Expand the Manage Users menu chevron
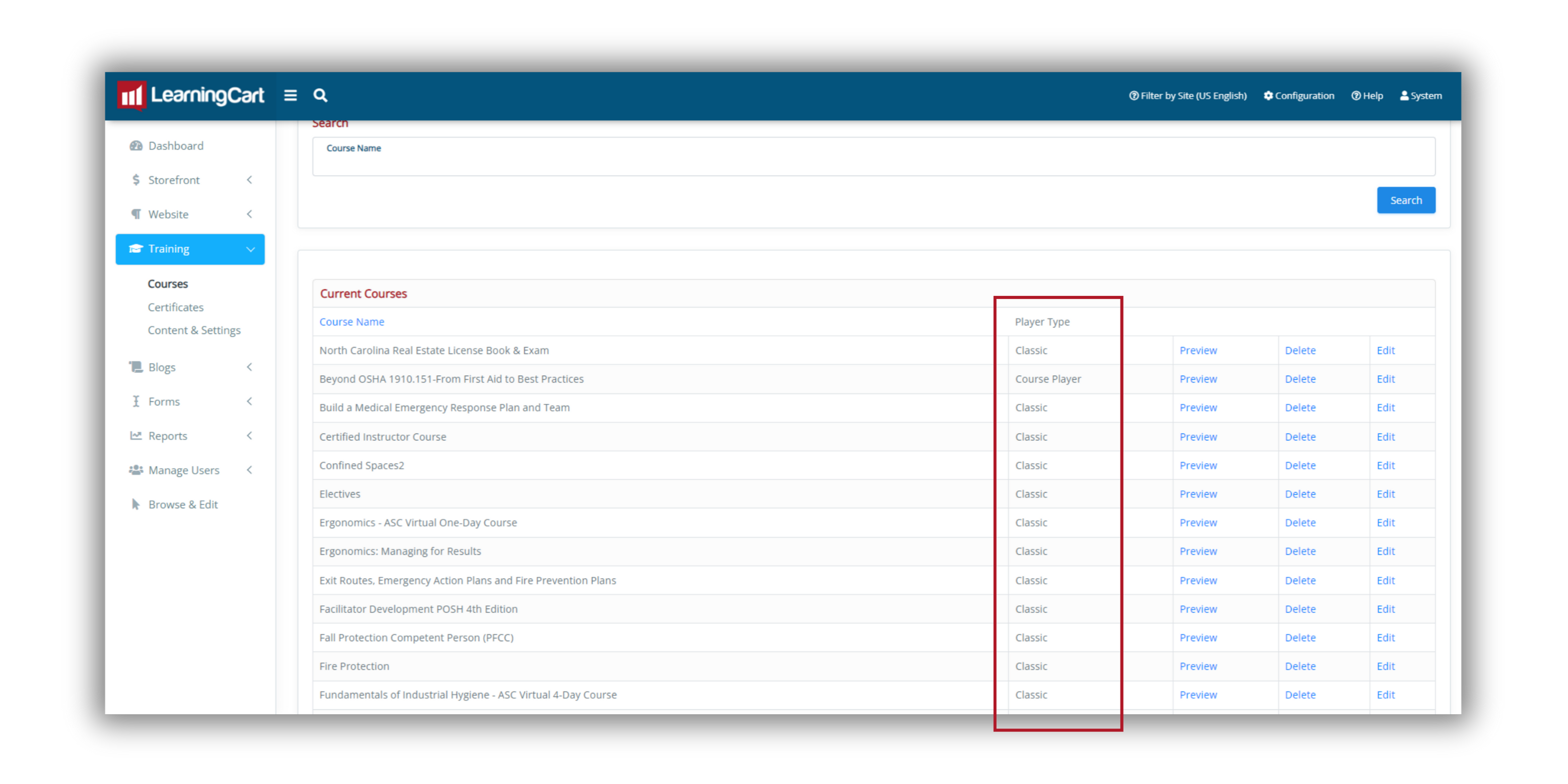Screen dimensions: 1568x784 249,469
